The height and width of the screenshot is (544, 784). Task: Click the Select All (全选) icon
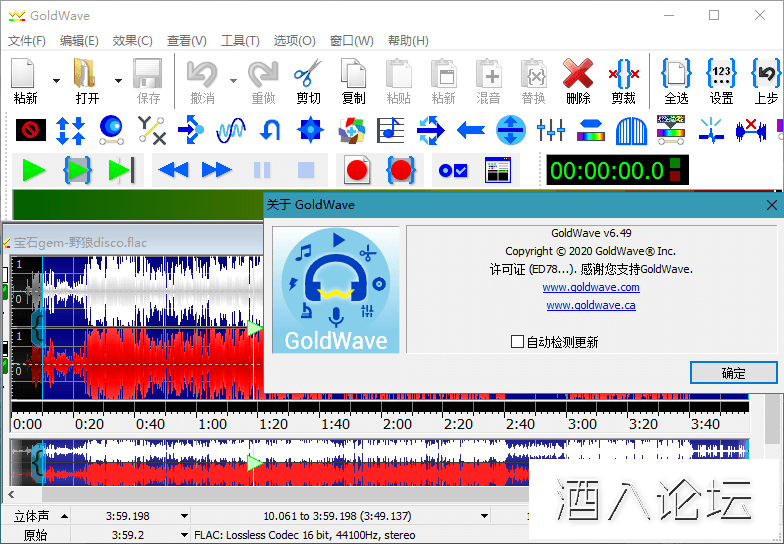coord(676,80)
